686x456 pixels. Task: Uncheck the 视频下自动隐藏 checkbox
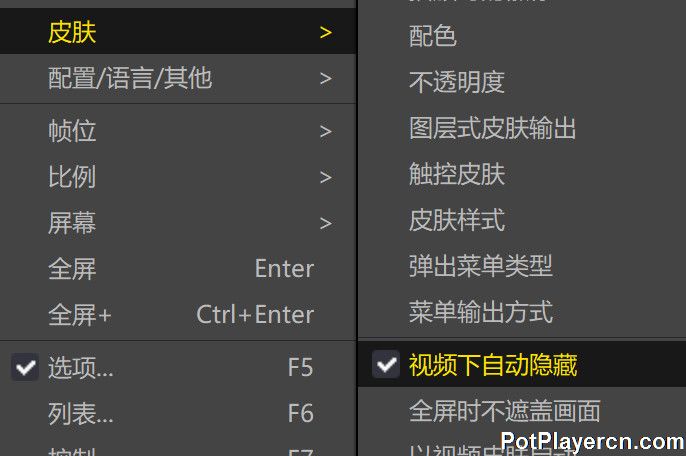click(x=386, y=364)
